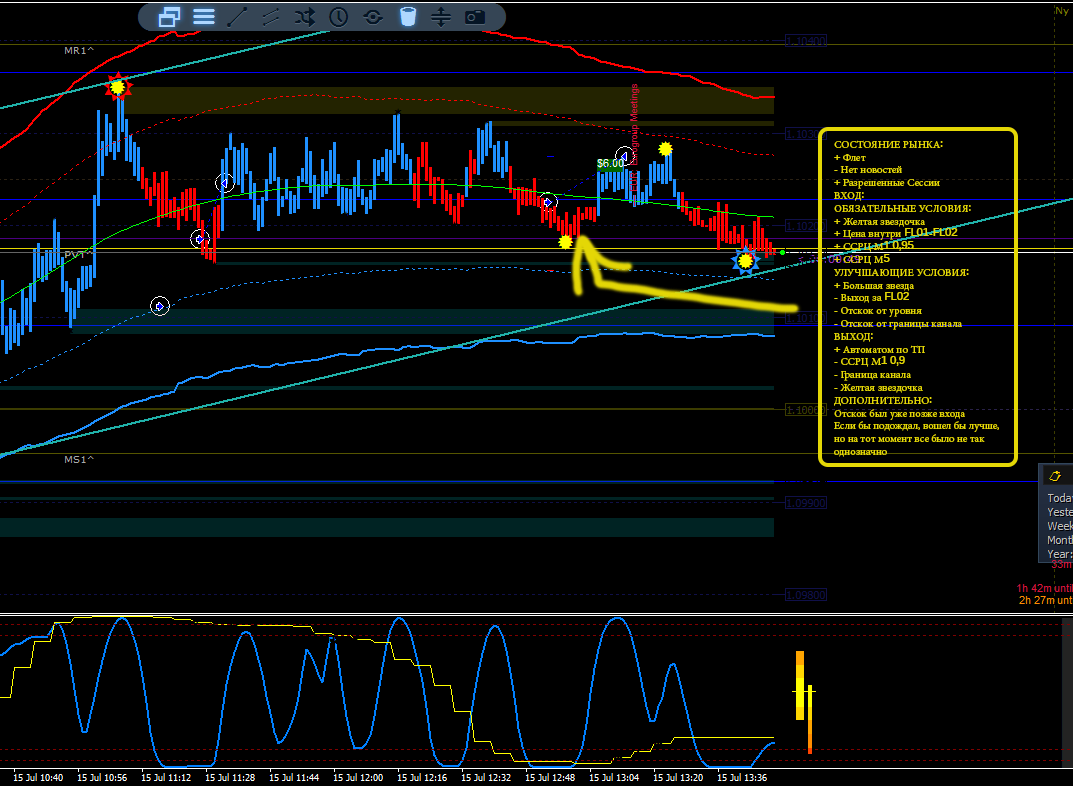
Task: Click the yellow star with blue outline
Action: [x=745, y=261]
